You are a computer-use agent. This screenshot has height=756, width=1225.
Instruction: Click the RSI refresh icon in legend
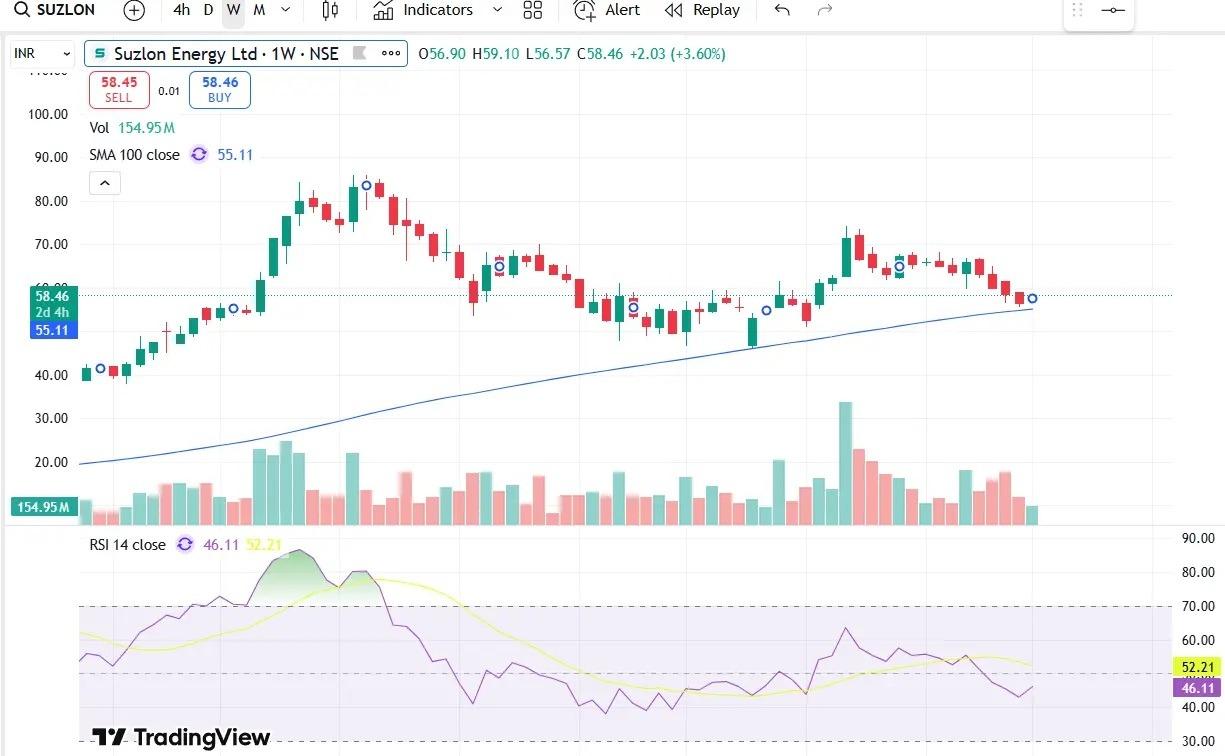tap(184, 545)
